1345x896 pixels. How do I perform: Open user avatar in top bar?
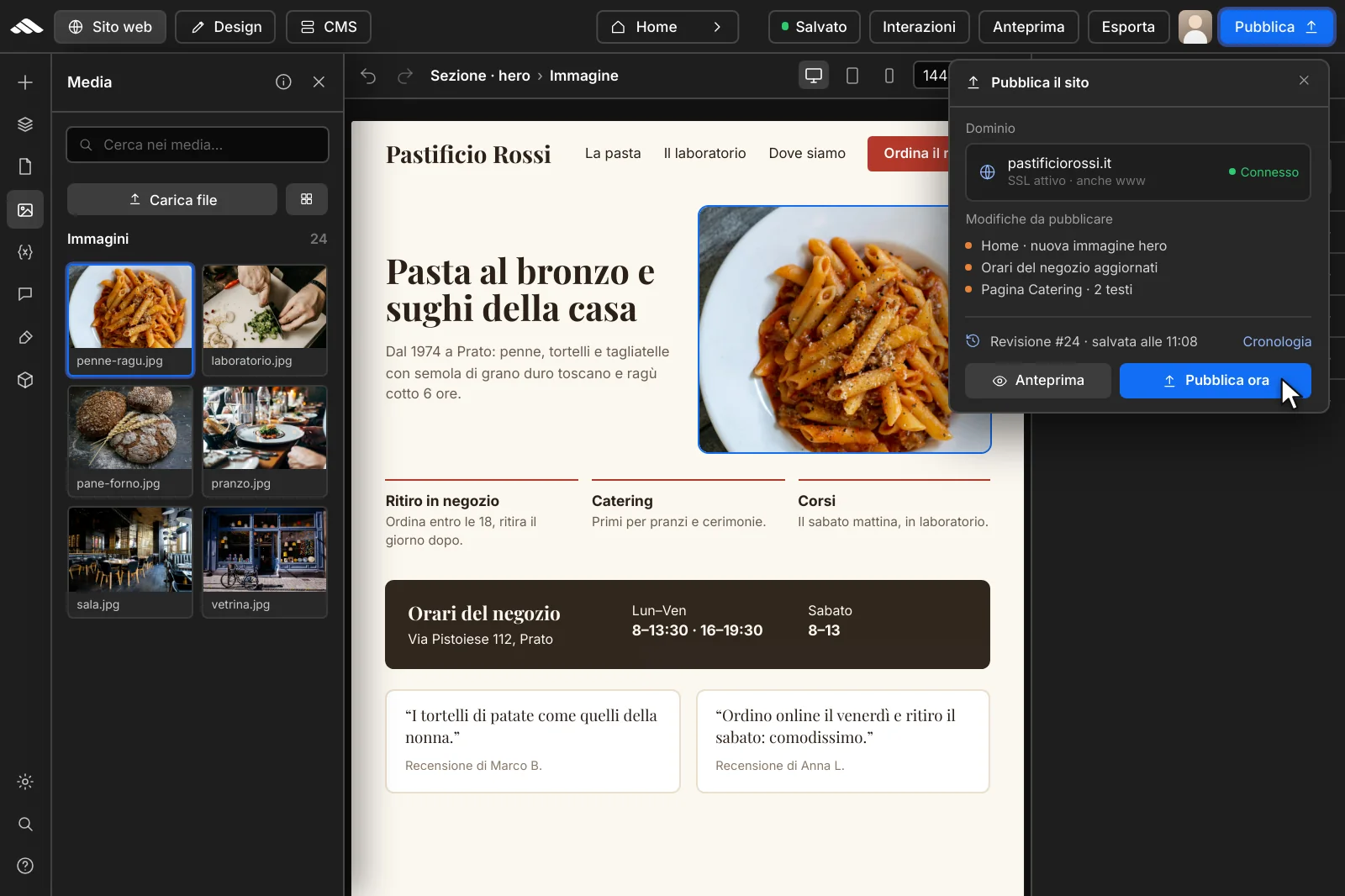1195,27
